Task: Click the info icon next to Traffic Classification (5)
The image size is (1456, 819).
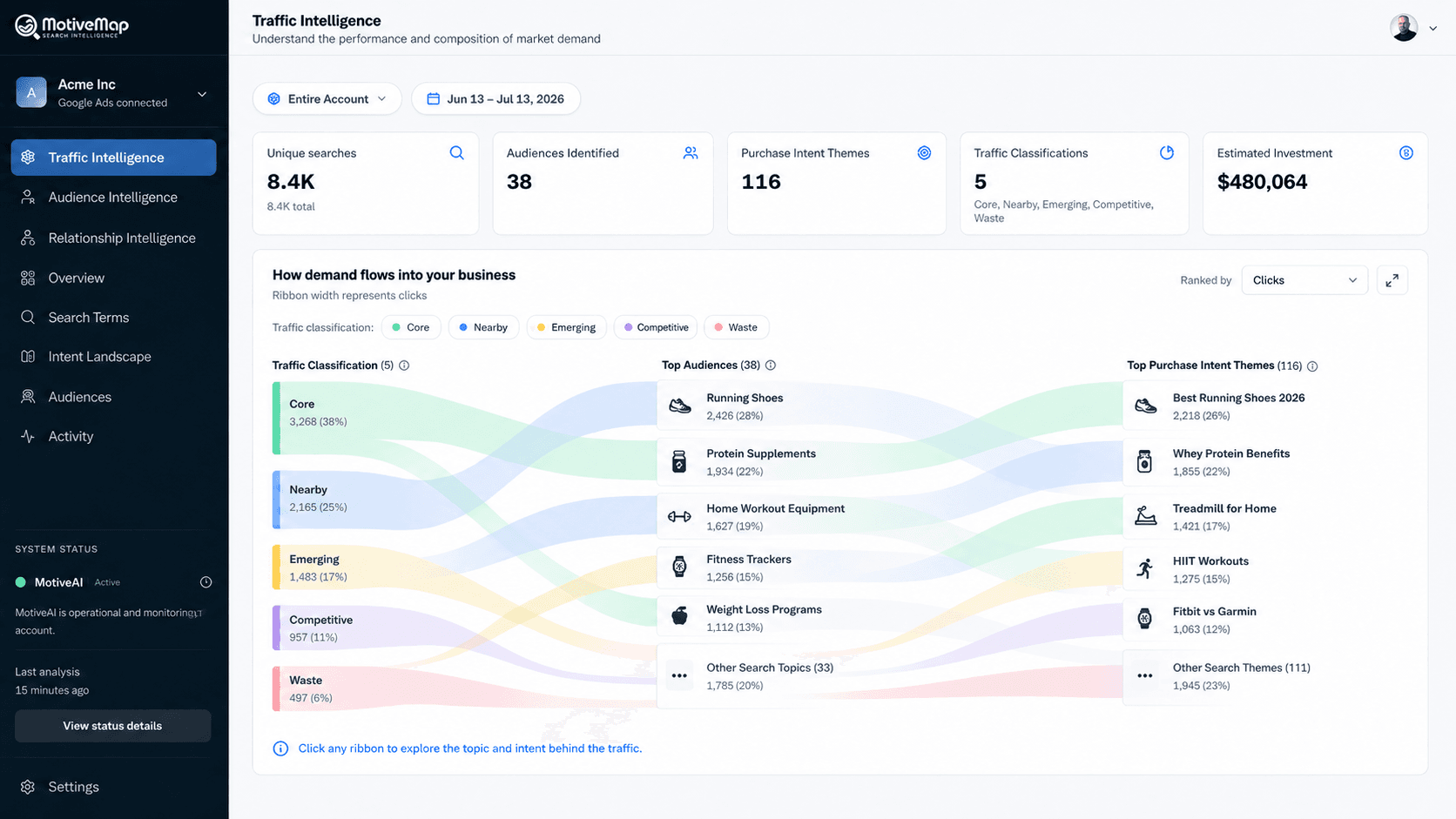Action: (x=404, y=366)
